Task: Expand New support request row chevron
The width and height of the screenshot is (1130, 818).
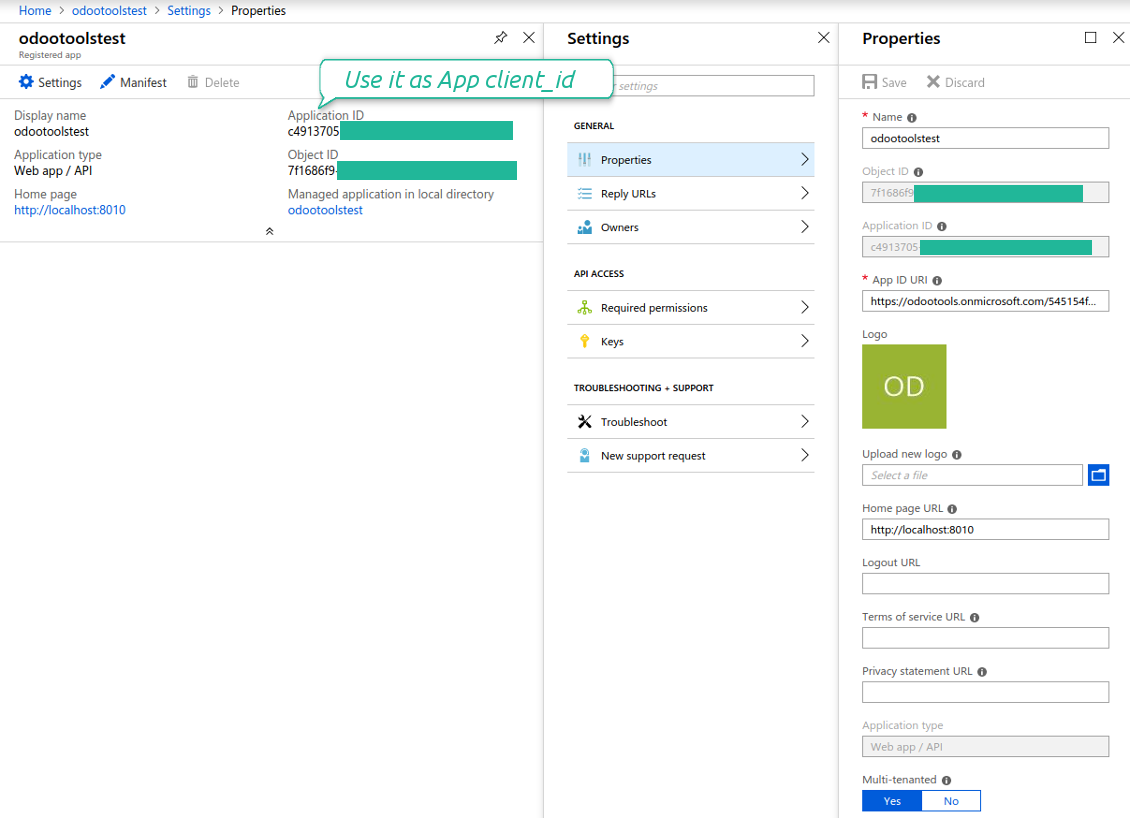Action: click(804, 455)
